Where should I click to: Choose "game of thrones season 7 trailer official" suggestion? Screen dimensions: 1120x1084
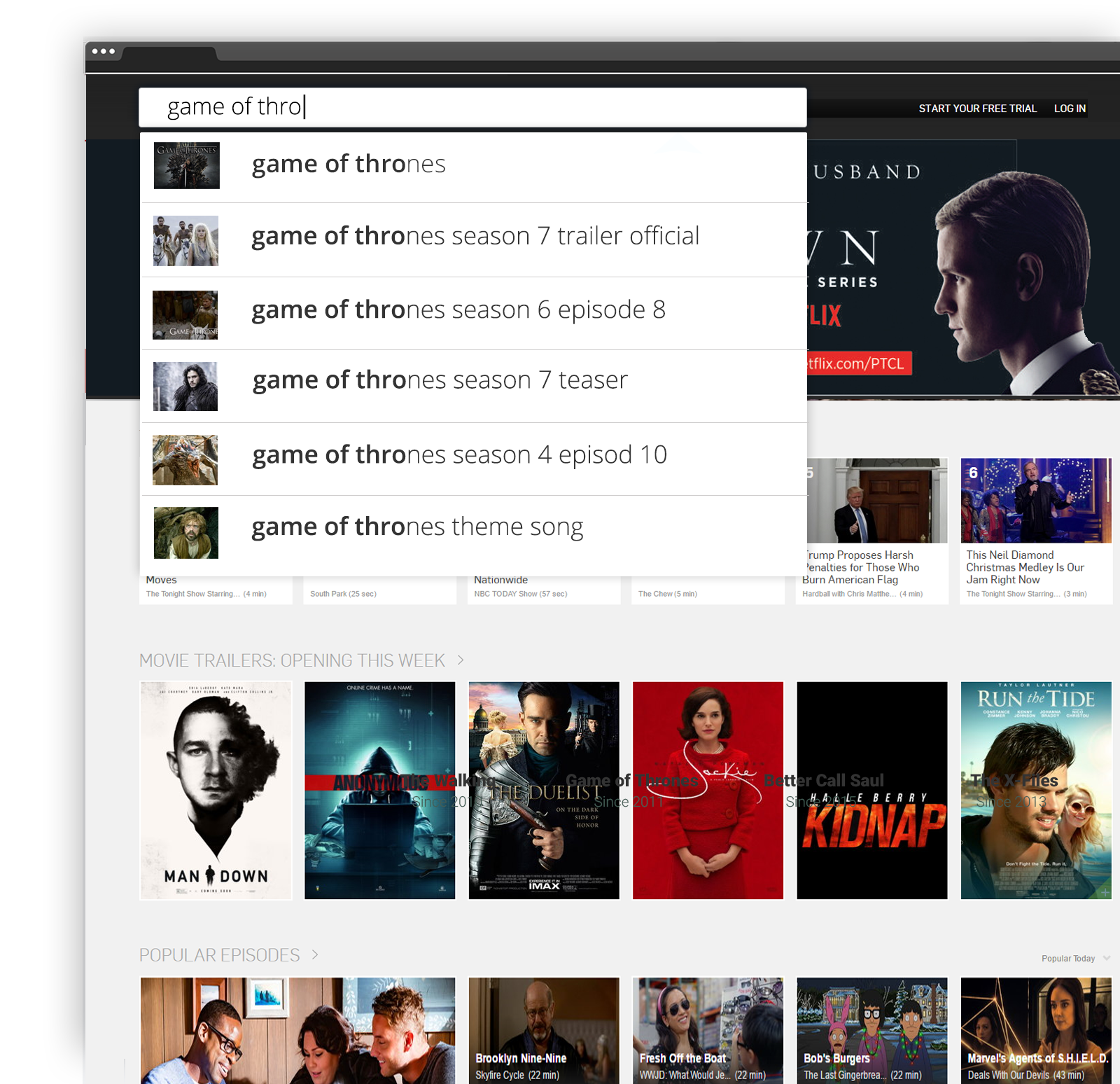pos(474,239)
